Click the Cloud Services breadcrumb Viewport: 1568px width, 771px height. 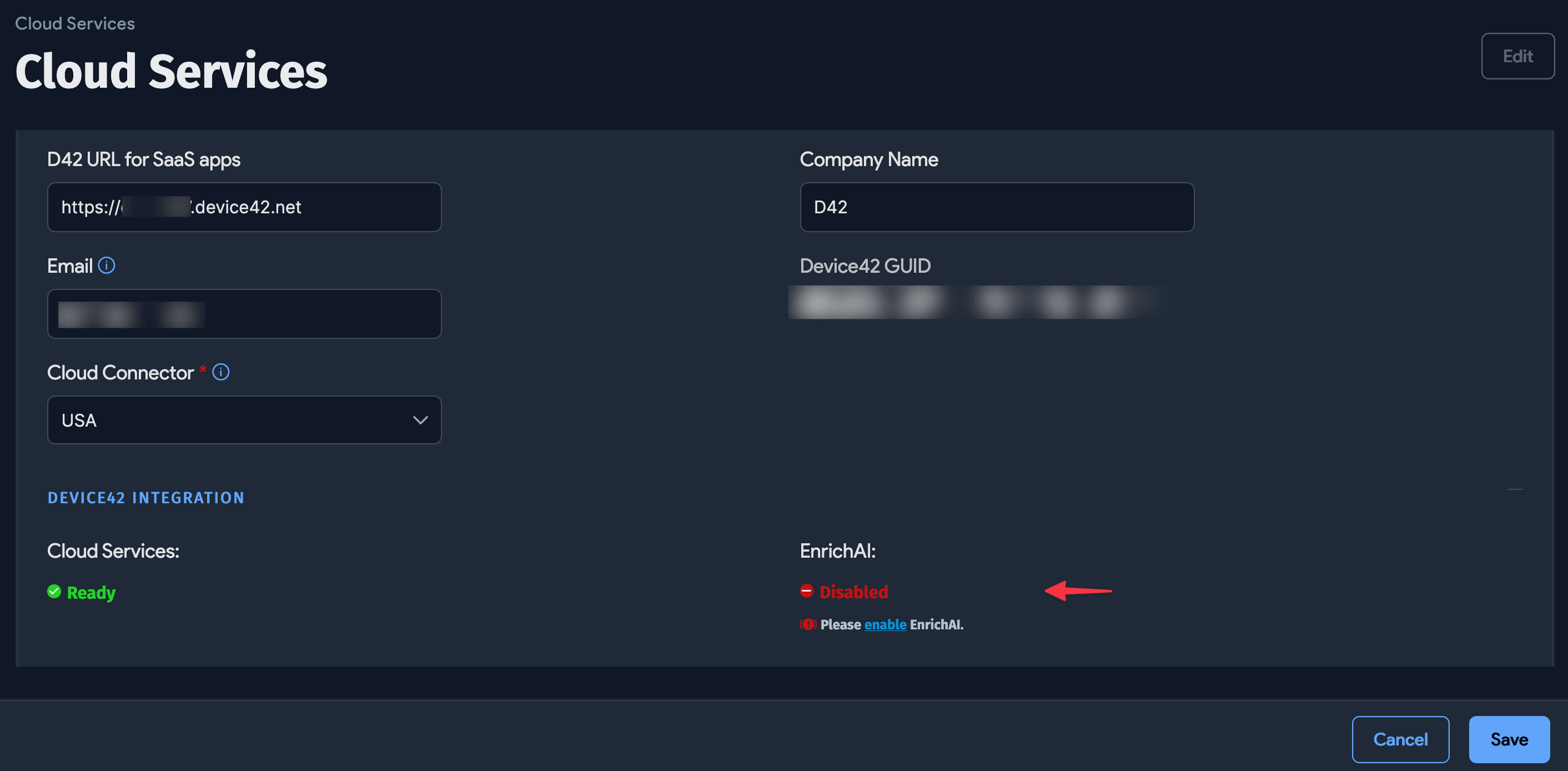point(75,23)
